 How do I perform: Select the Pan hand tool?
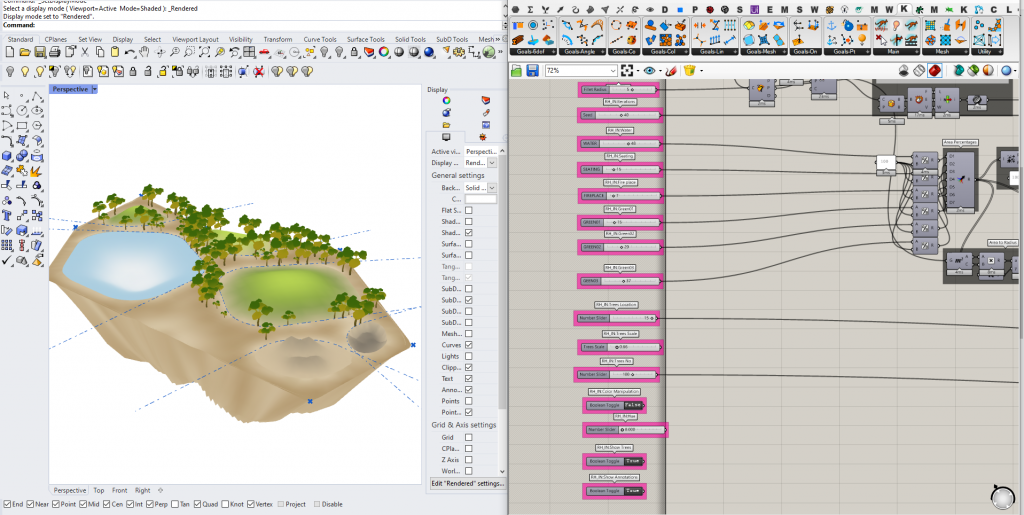pos(144,54)
